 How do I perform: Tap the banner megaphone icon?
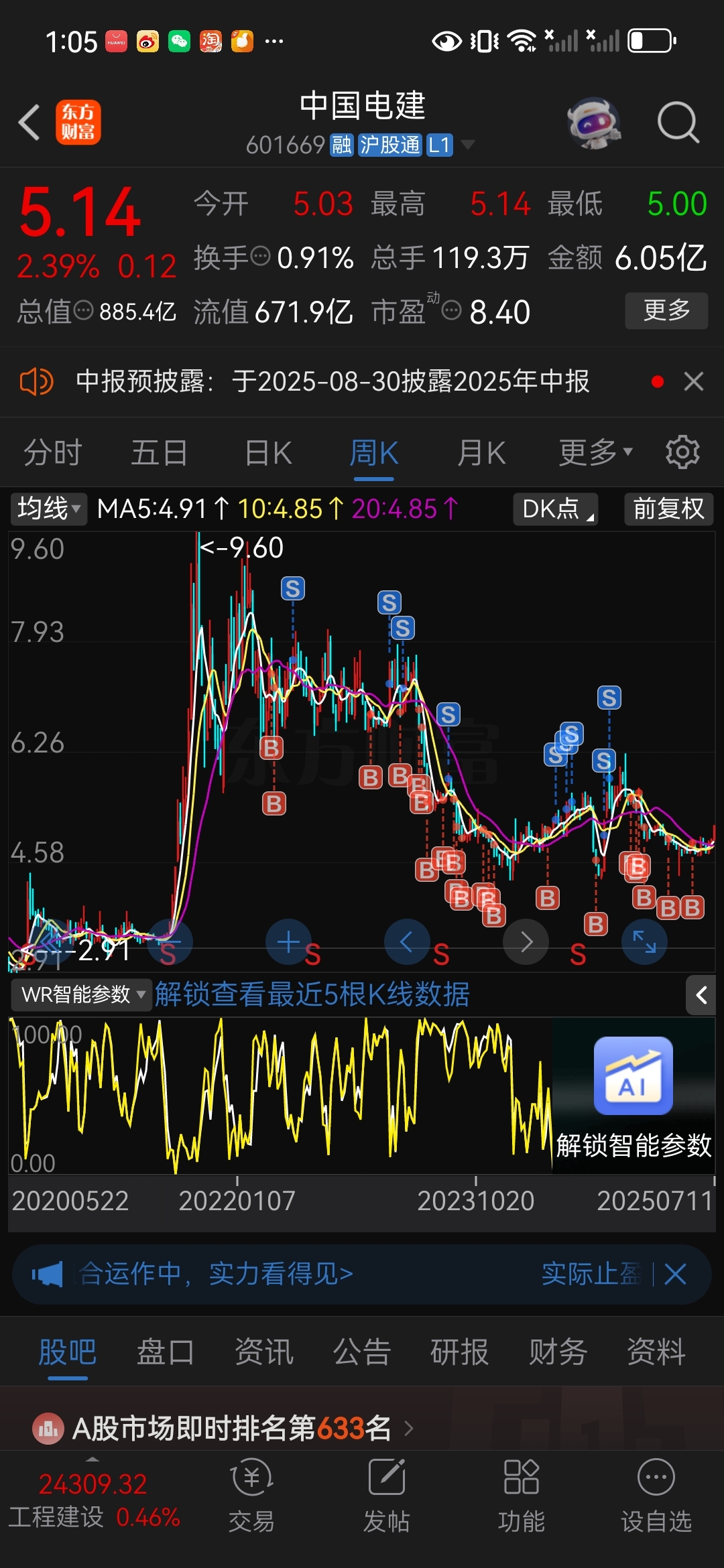pyautogui.click(x=47, y=1274)
